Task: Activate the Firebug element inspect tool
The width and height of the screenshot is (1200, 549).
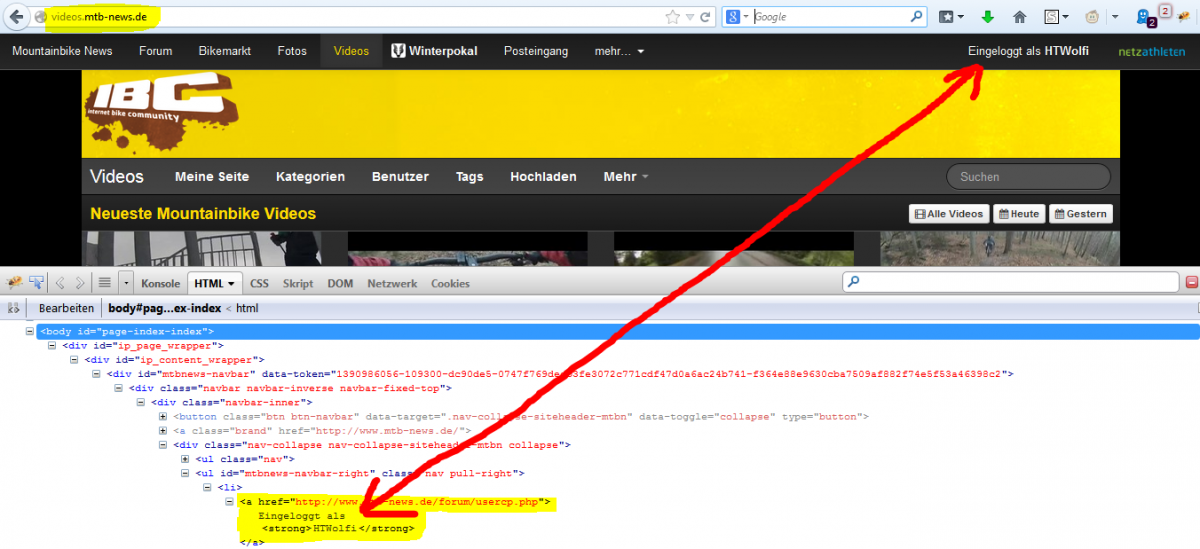Action: coord(37,283)
